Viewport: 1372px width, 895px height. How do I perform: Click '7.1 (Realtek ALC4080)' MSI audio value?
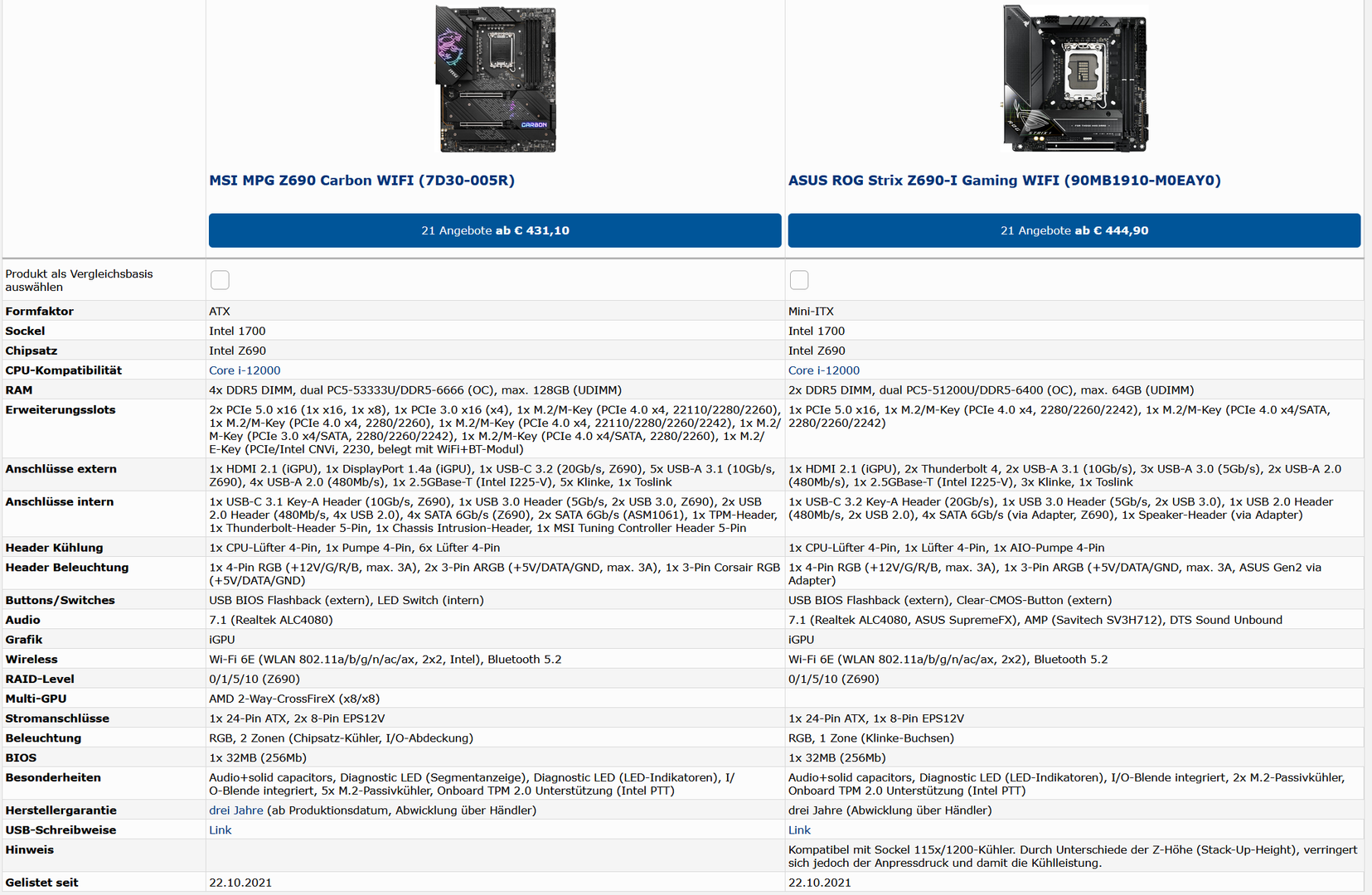click(x=271, y=620)
